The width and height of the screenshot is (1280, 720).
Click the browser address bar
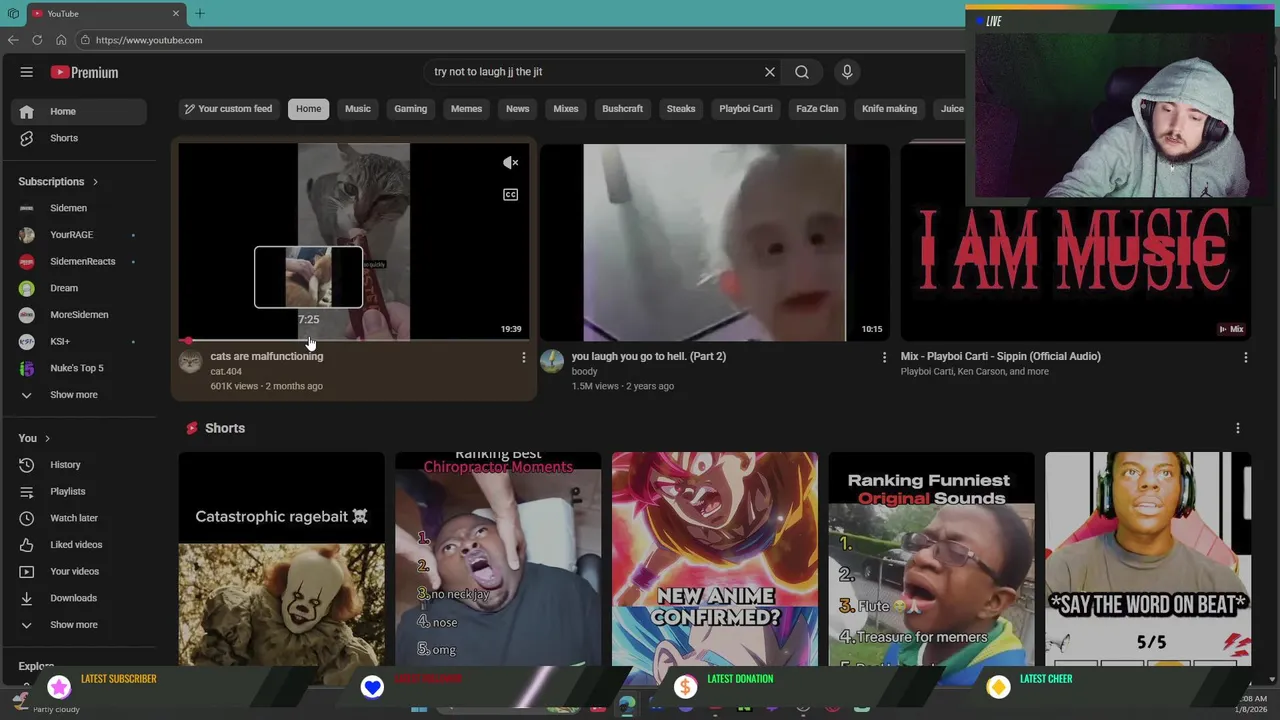520,40
